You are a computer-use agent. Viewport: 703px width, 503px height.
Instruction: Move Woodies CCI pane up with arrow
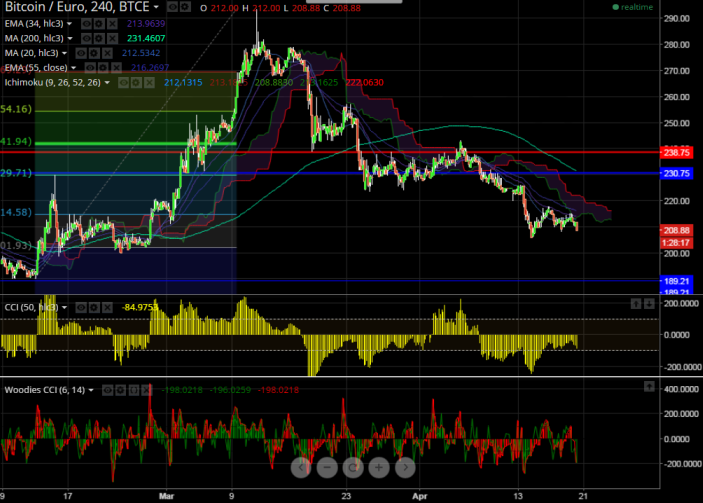click(x=649, y=386)
